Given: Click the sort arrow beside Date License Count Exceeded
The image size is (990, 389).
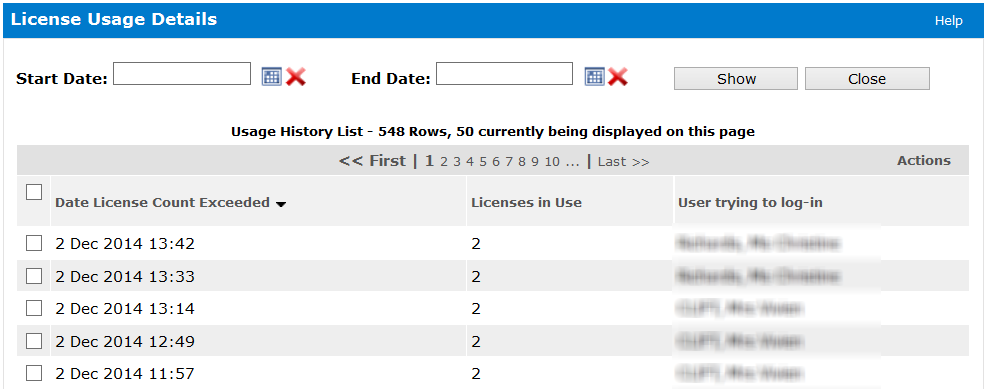Looking at the screenshot, I should pyautogui.click(x=281, y=204).
